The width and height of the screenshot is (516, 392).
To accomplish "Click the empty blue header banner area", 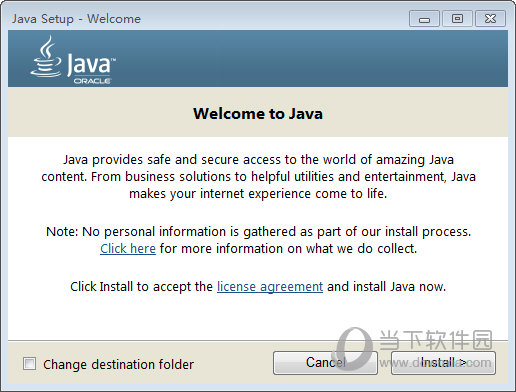I will pyautogui.click(x=310, y=58).
